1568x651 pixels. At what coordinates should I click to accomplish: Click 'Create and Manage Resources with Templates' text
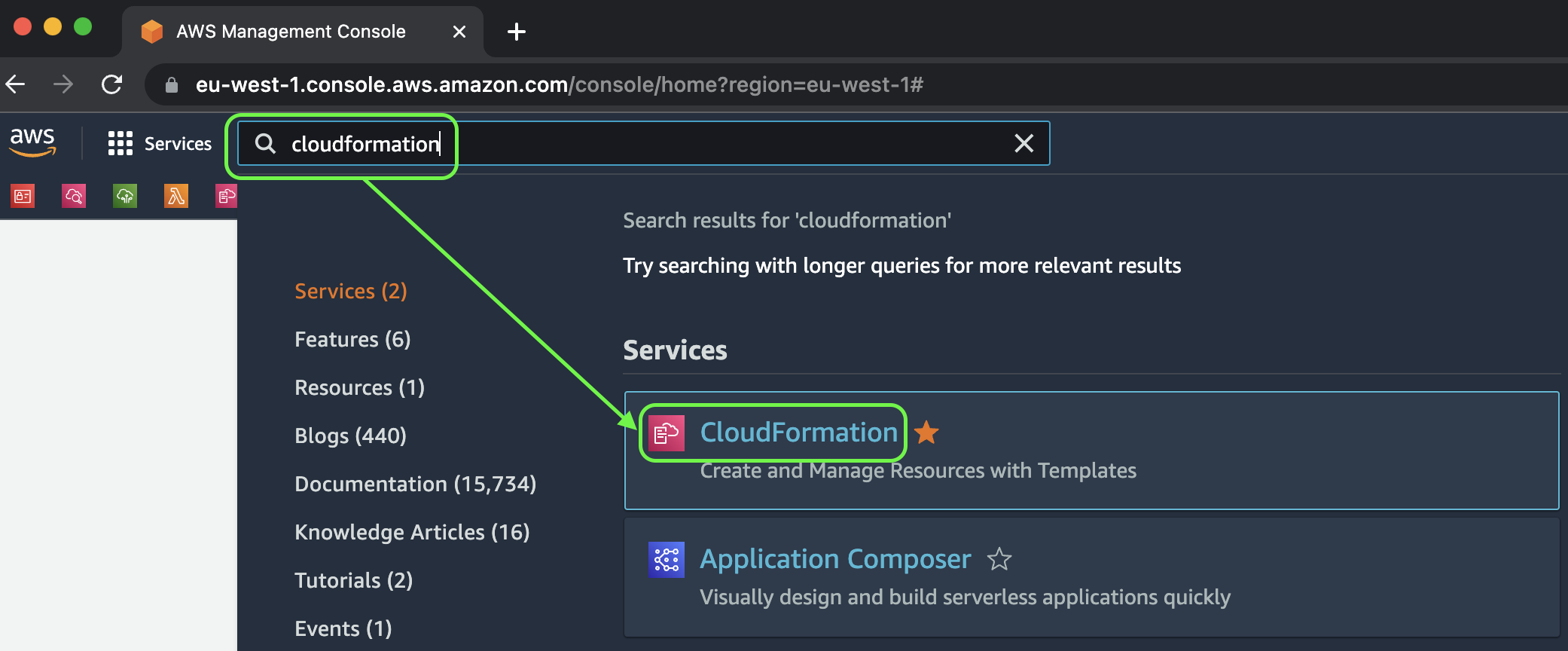point(918,471)
